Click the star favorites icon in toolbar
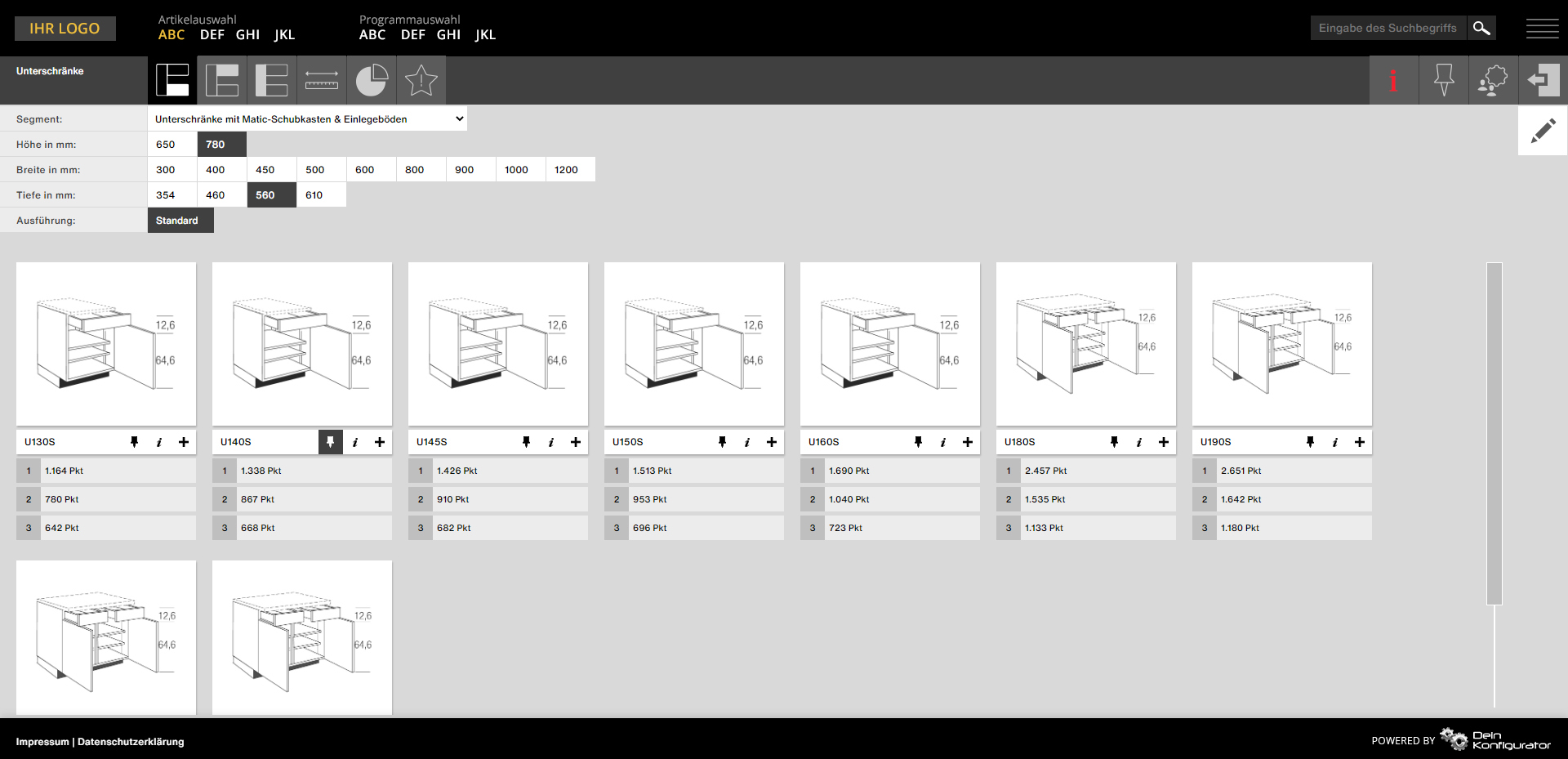 click(x=421, y=80)
